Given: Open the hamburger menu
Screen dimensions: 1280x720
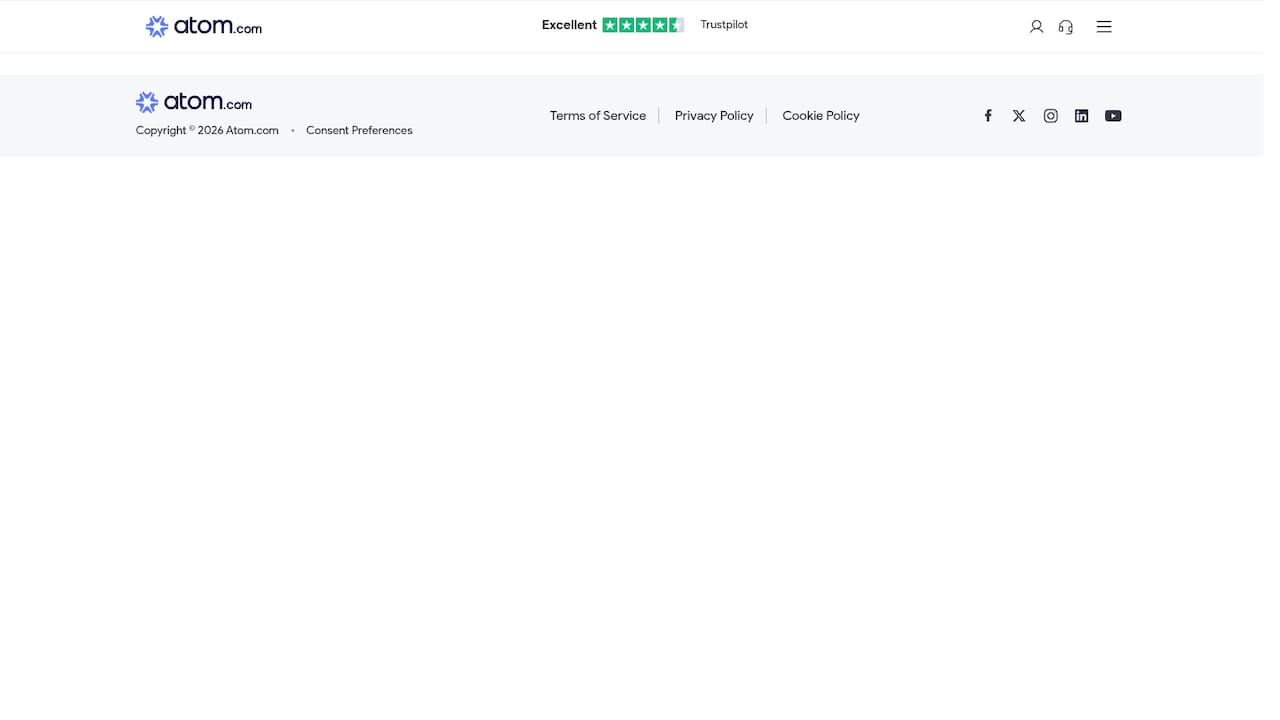Looking at the screenshot, I should pyautogui.click(x=1104, y=27).
